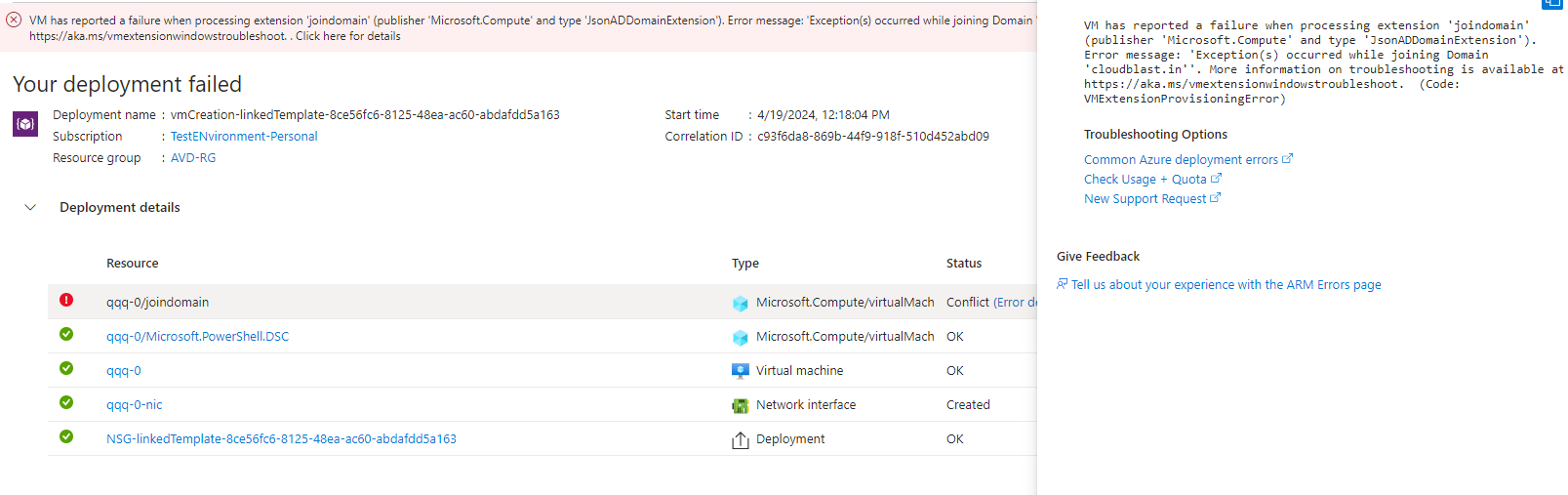This screenshot has width=1568, height=495.
Task: Click the feedback person icon
Action: [x=1063, y=284]
